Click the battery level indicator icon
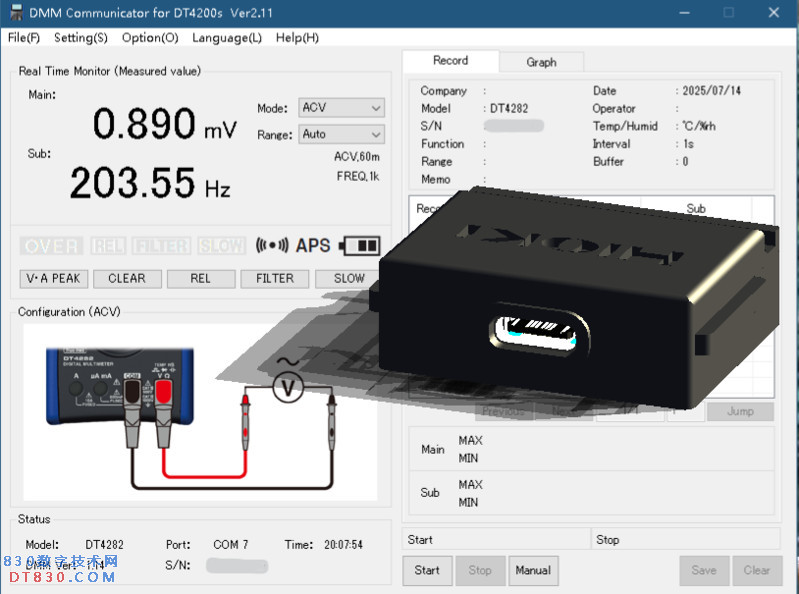 360,245
